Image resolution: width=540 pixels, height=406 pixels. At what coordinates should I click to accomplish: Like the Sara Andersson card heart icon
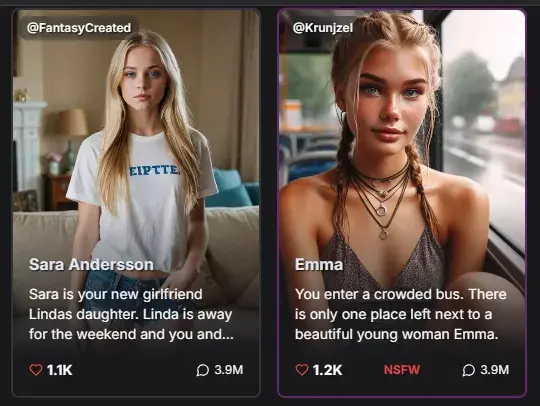[x=36, y=370]
